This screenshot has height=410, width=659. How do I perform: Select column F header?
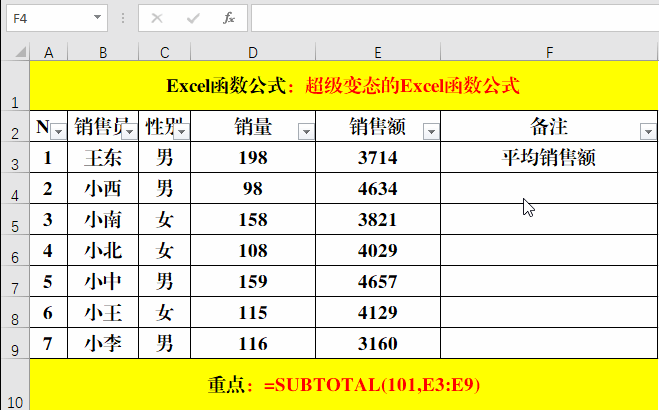coord(549,52)
